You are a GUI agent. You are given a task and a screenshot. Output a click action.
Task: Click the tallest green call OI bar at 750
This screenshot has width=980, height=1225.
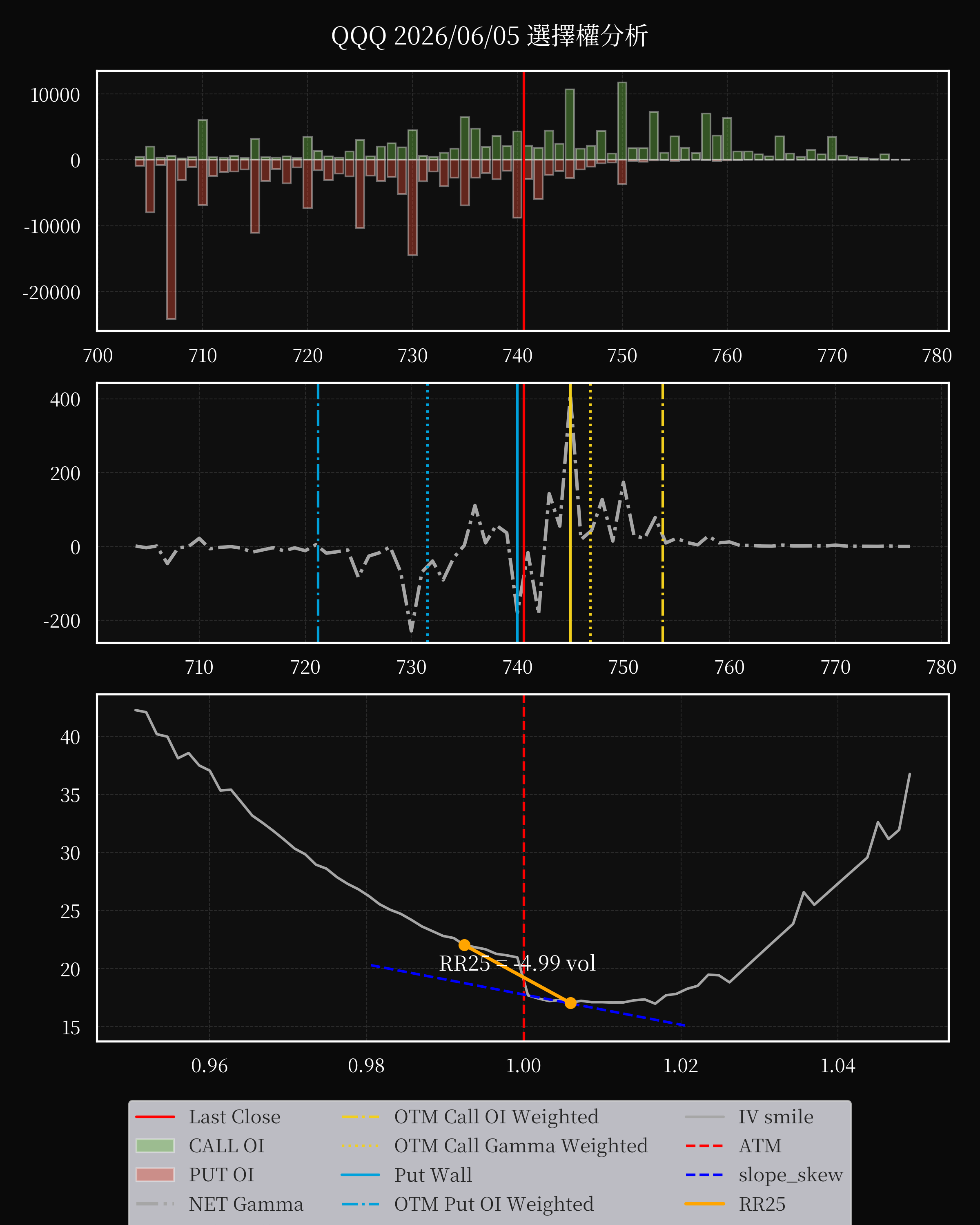(622, 121)
